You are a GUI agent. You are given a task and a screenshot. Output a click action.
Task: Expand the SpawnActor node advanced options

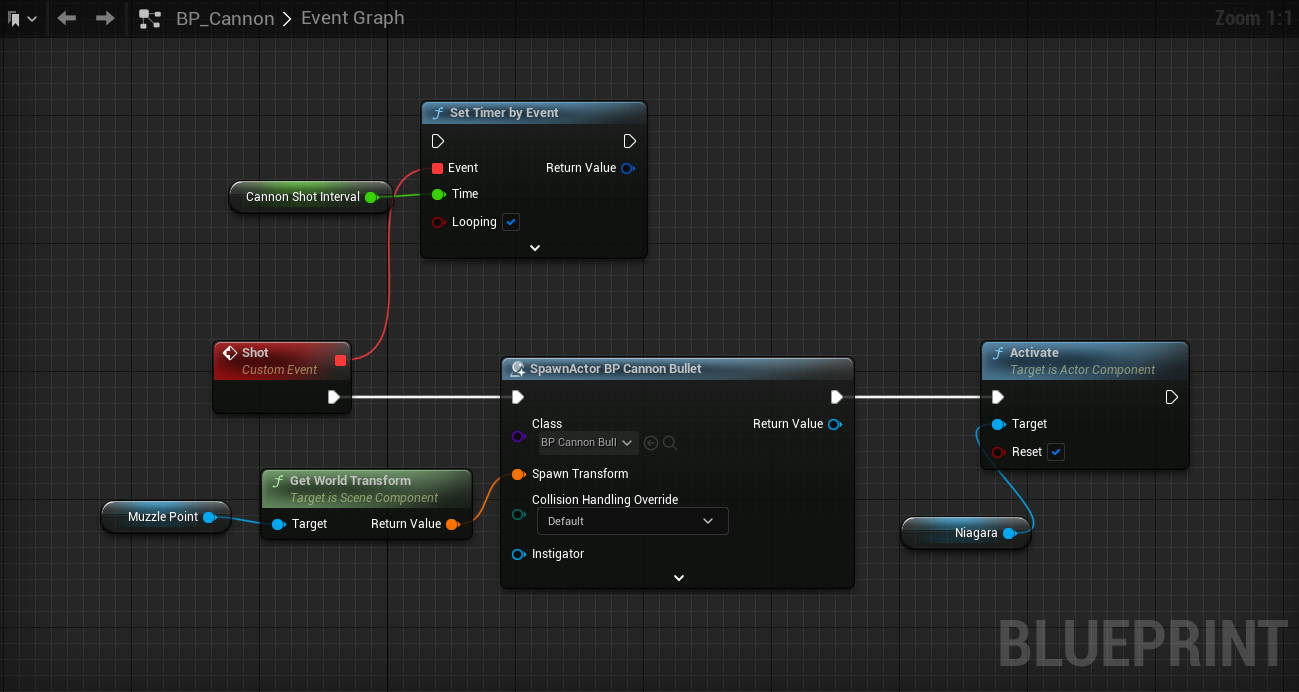click(x=679, y=578)
